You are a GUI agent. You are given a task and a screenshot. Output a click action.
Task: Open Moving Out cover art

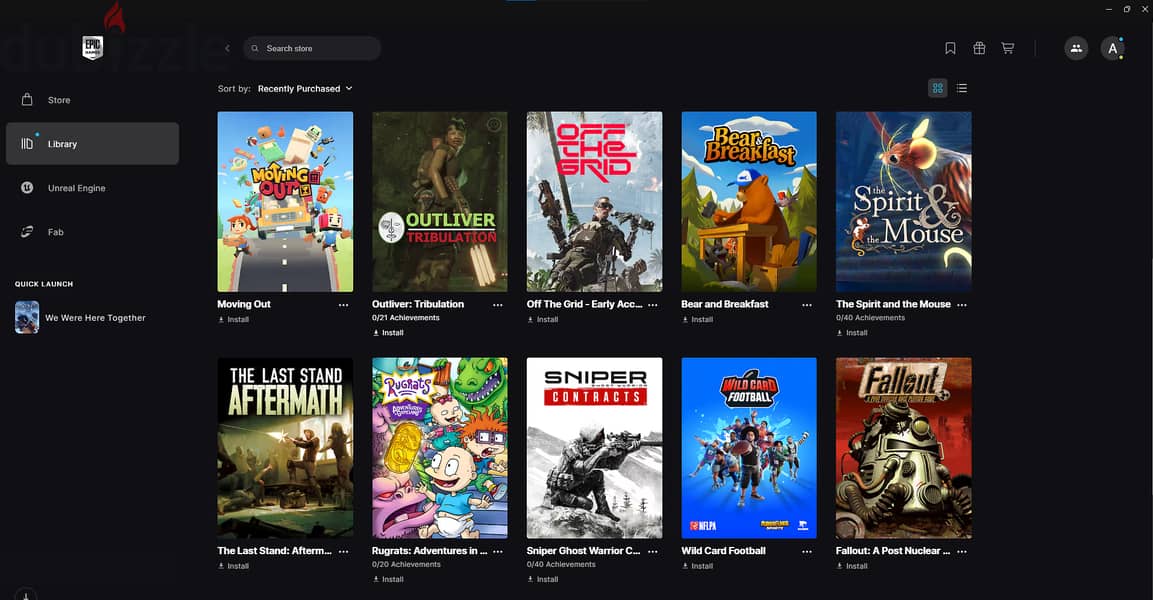[x=285, y=201]
